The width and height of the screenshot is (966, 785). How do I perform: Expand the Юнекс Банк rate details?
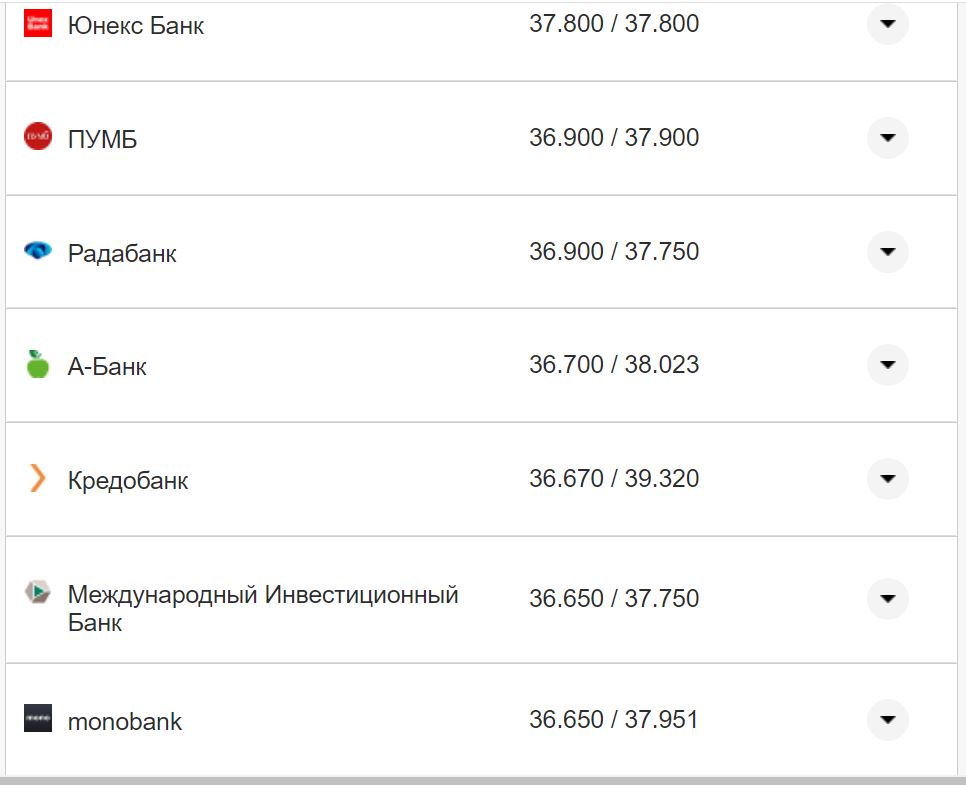click(x=887, y=24)
